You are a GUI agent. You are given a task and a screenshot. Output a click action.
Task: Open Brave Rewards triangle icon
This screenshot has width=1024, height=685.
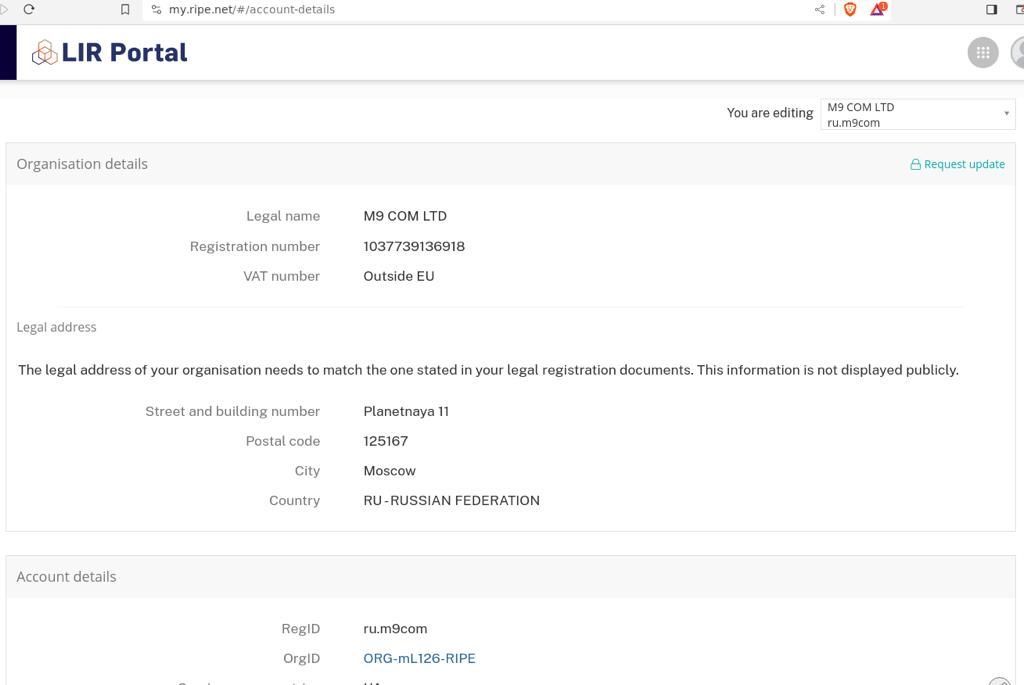point(877,9)
